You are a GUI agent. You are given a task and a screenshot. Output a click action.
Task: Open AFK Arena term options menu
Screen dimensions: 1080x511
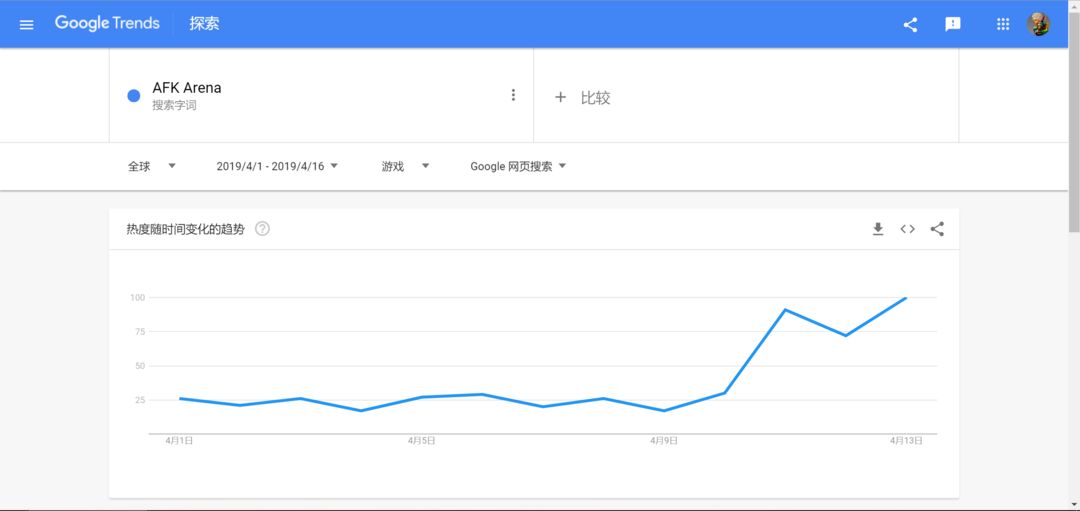tap(512, 95)
